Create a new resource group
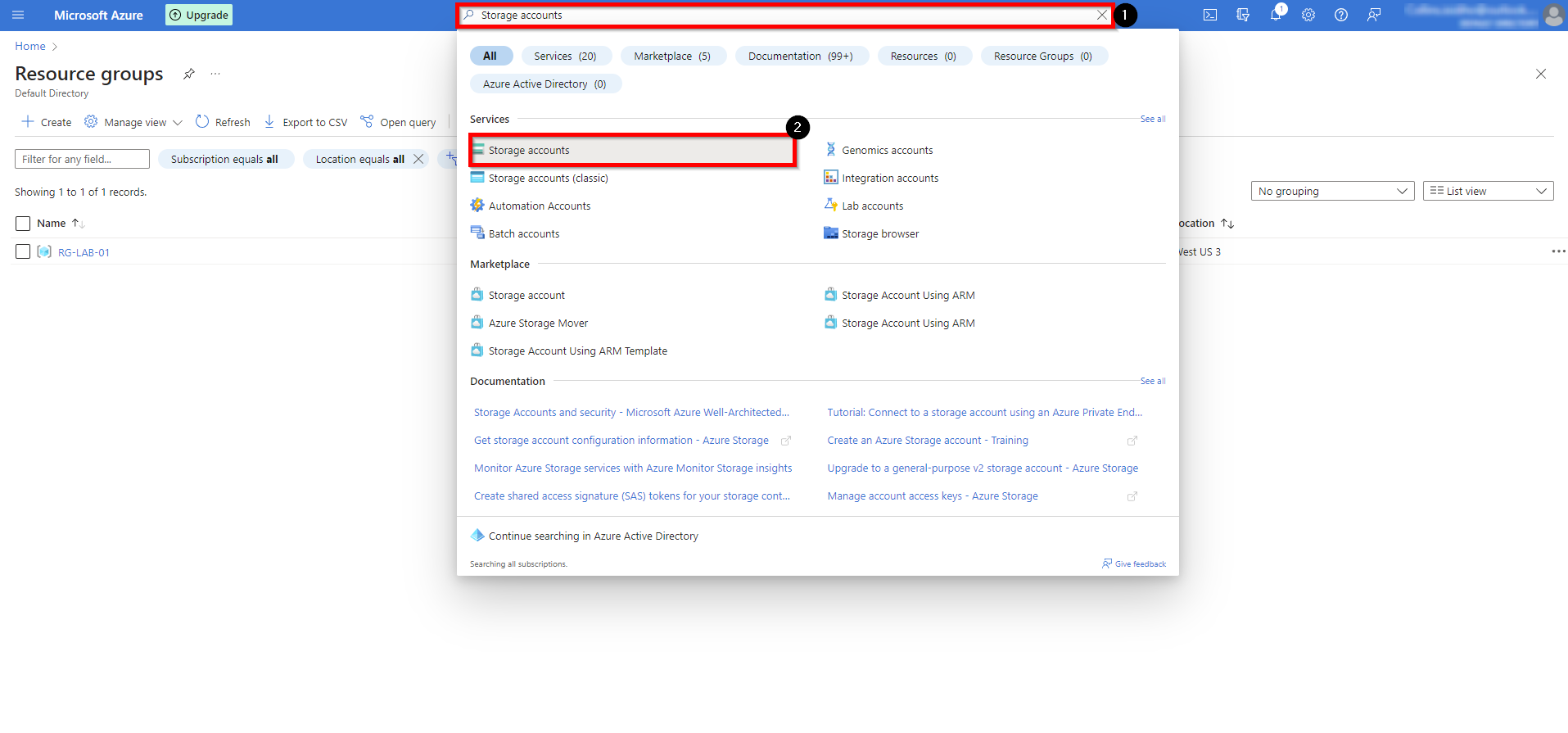 coord(47,122)
